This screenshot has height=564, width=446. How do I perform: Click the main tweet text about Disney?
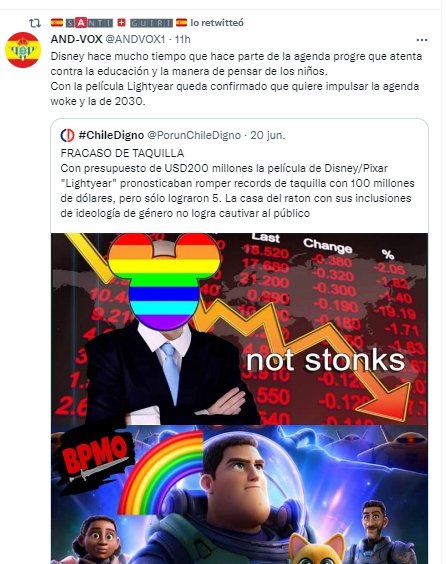236,79
